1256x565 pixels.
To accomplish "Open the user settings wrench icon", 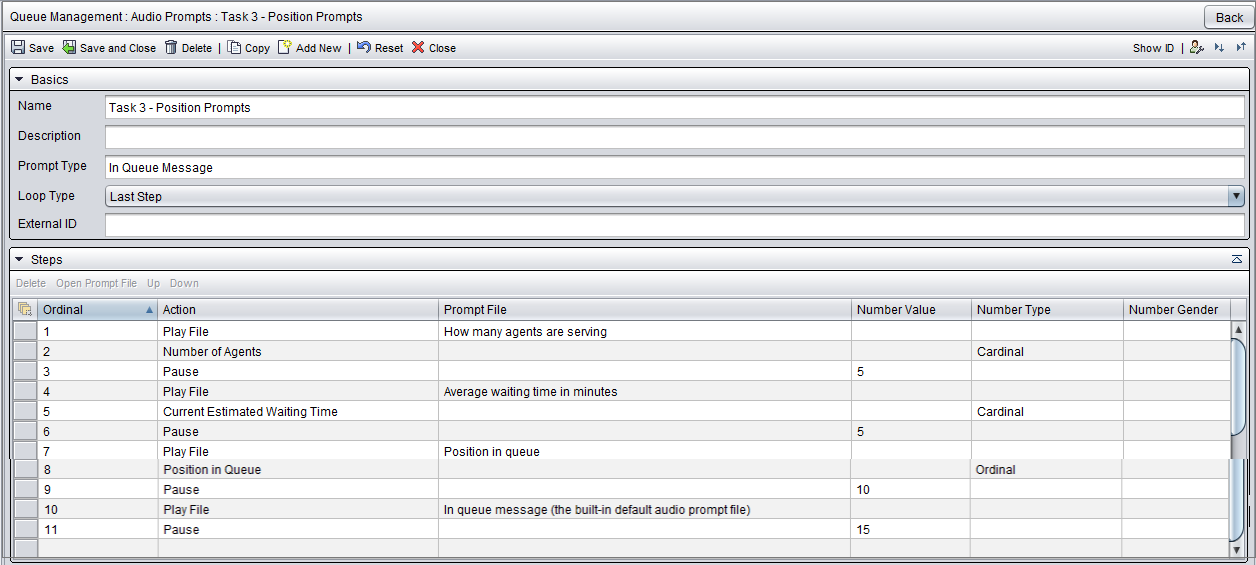I will [x=1197, y=47].
